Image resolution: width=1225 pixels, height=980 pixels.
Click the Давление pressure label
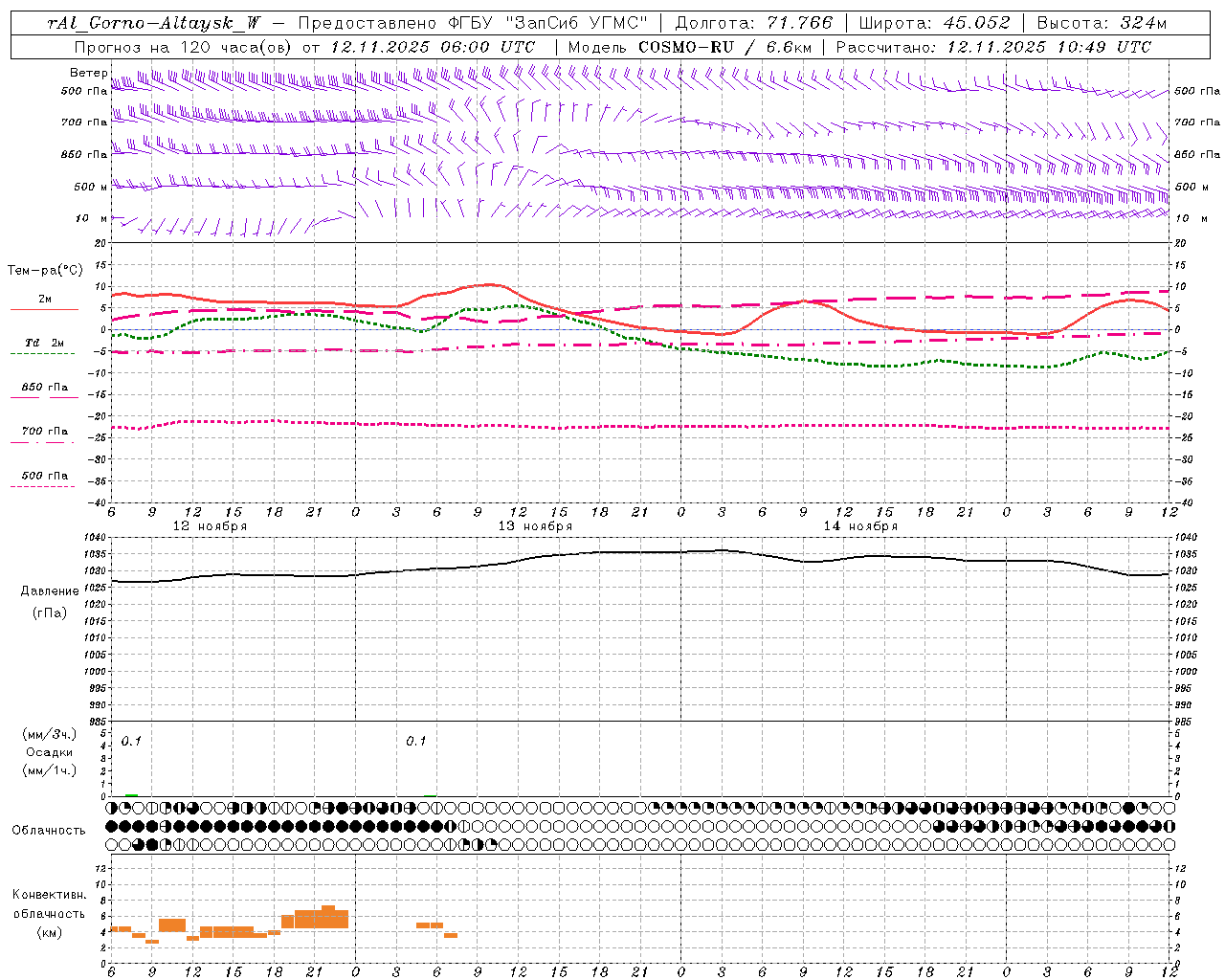pos(50,591)
